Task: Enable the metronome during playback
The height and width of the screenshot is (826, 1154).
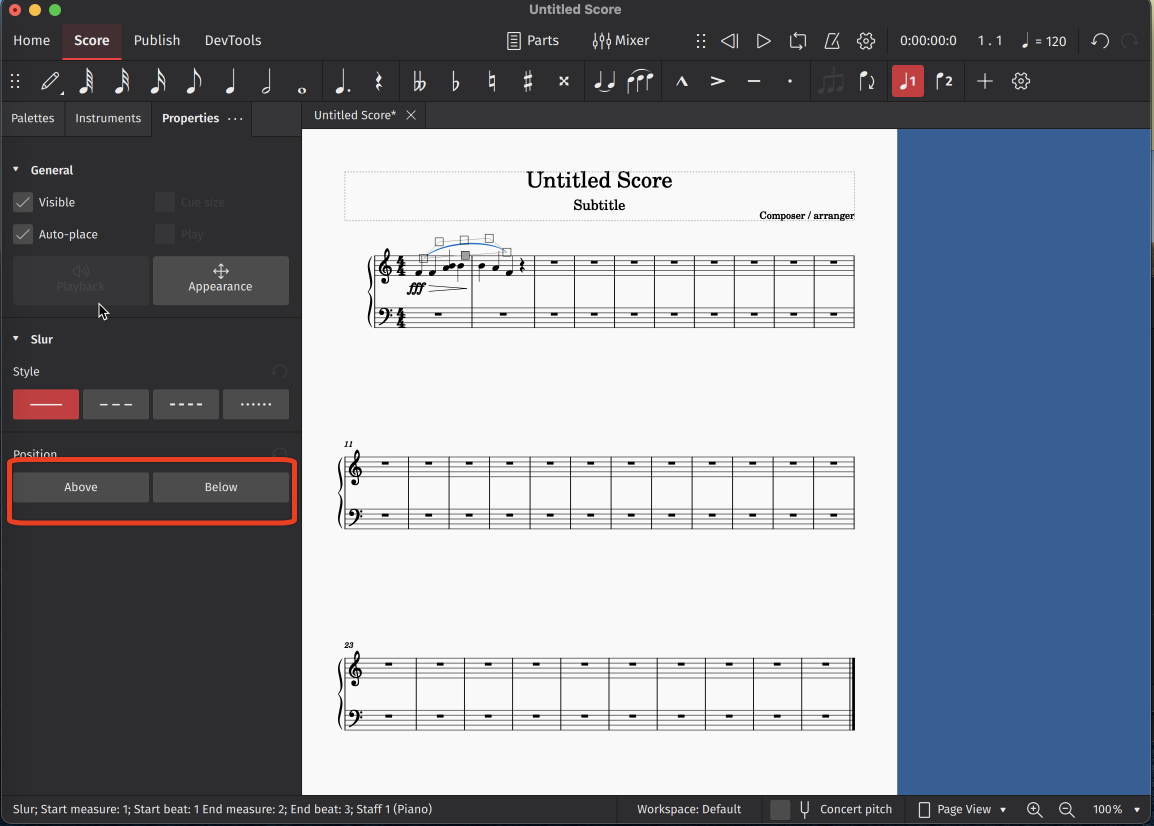Action: click(832, 41)
